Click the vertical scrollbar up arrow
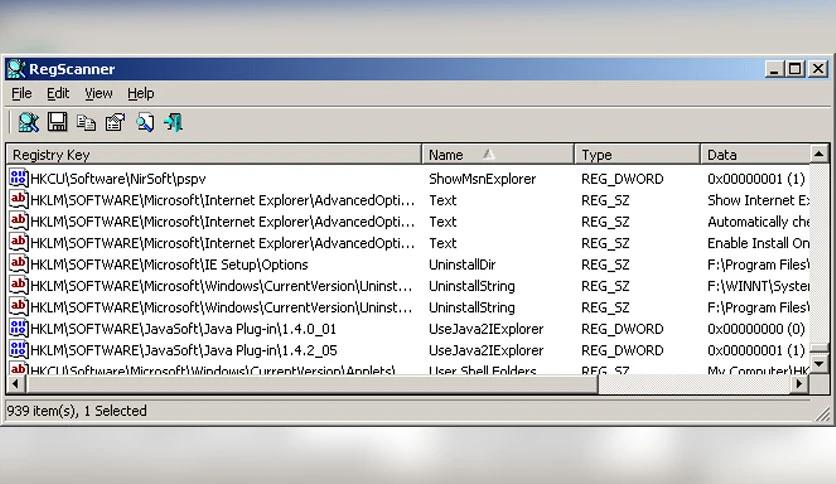Image resolution: width=836 pixels, height=484 pixels. 819,154
